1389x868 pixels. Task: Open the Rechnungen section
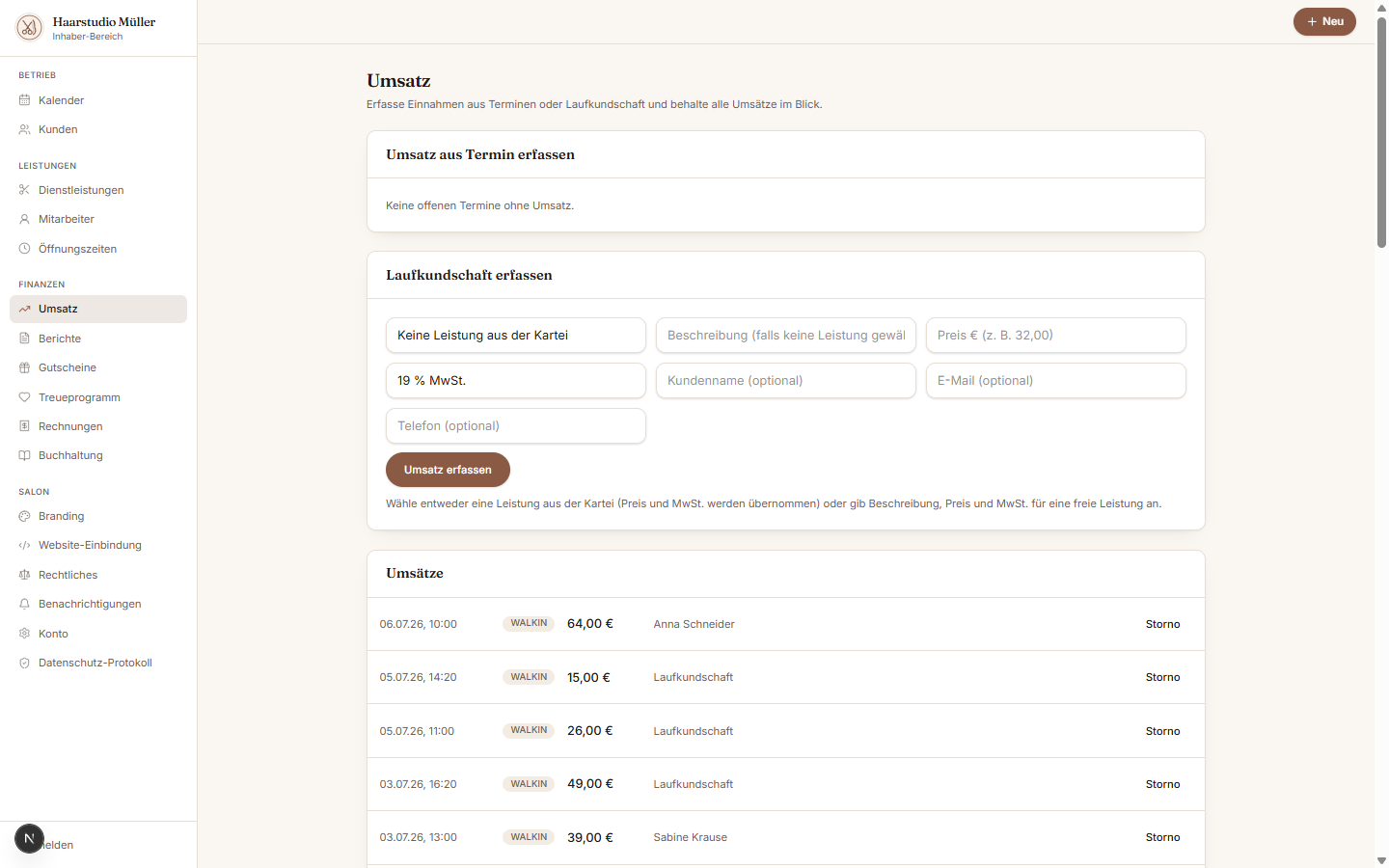(98, 426)
